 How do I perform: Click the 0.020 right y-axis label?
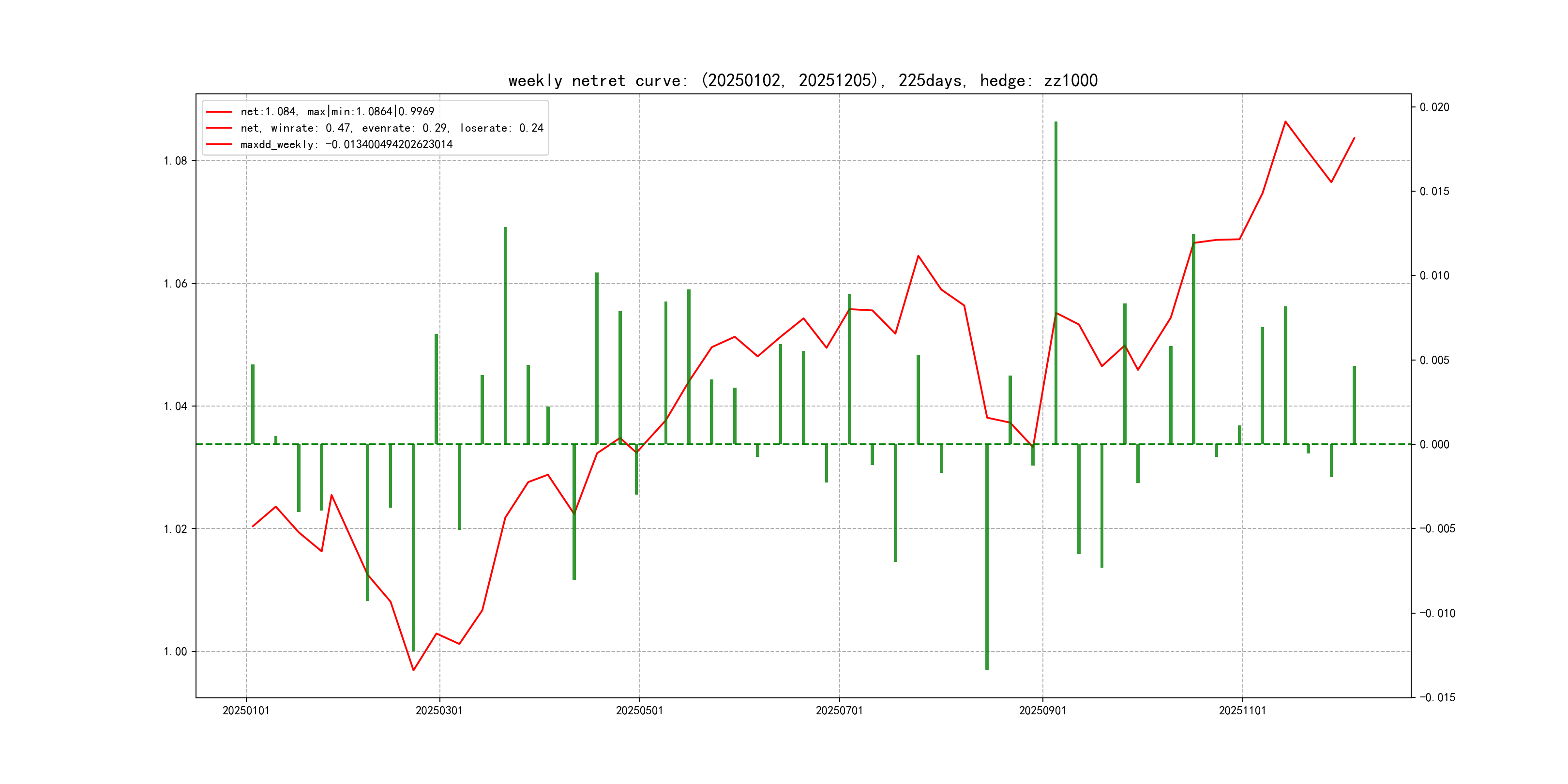coord(1434,107)
